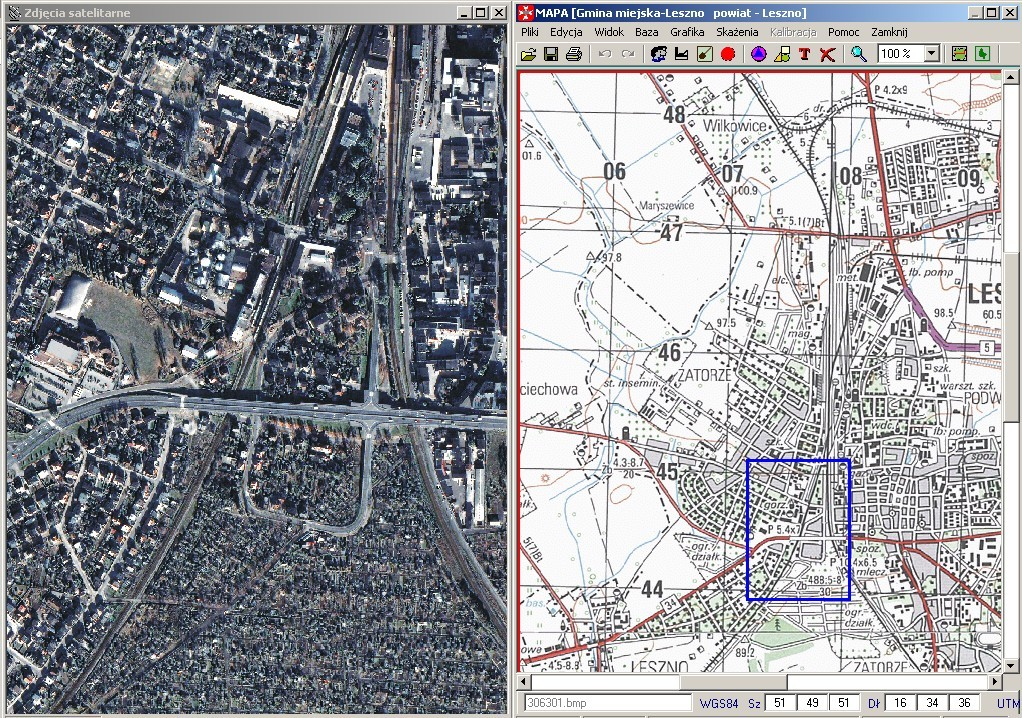Click the person-face toolbar icon

point(659,54)
